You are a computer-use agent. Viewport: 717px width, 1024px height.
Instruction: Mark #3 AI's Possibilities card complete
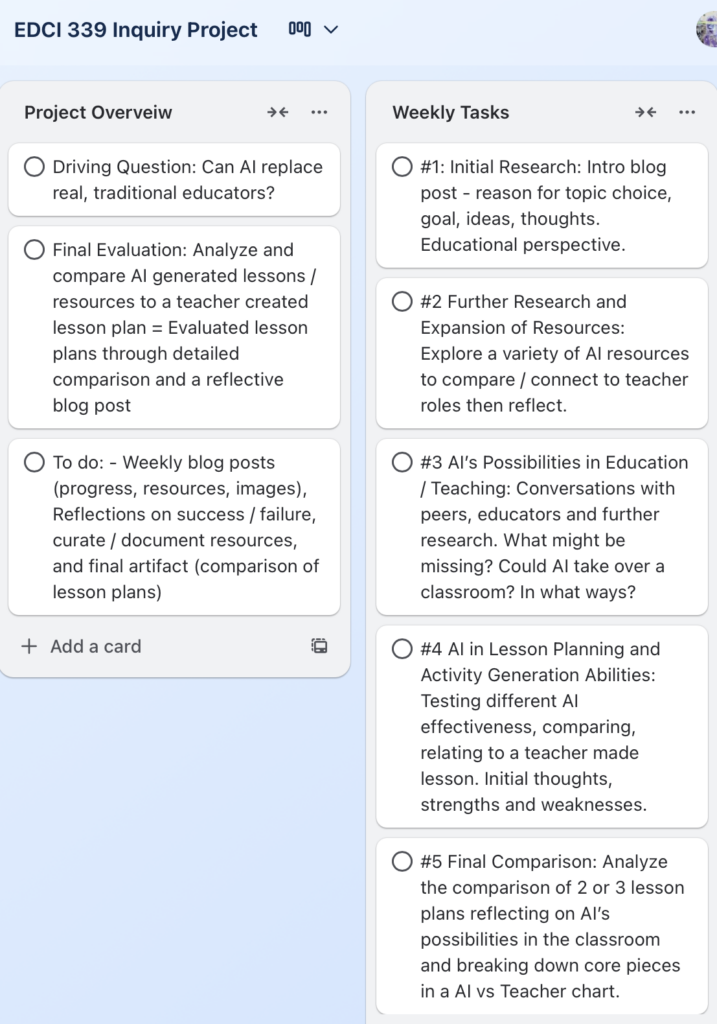402,462
